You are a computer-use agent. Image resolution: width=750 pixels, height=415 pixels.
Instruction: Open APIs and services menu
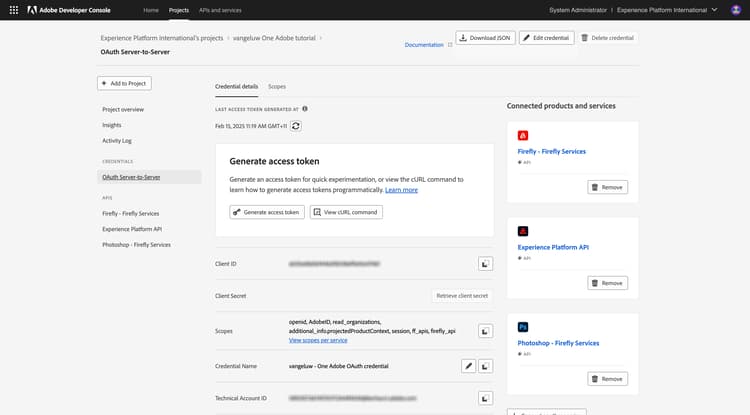click(x=220, y=10)
